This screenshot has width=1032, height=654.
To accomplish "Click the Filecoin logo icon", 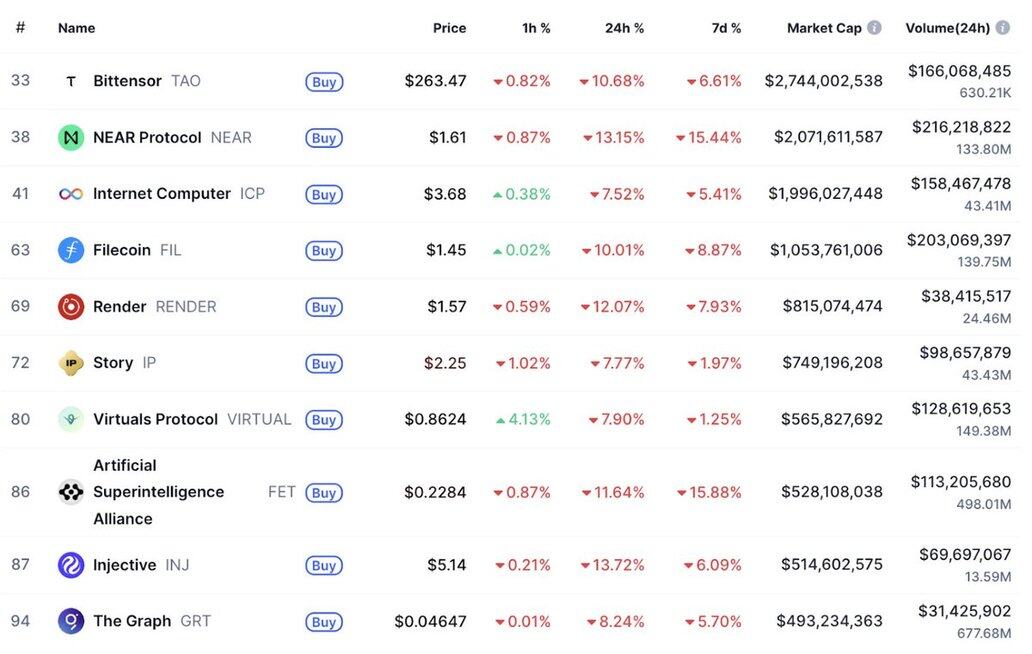I will point(71,250).
